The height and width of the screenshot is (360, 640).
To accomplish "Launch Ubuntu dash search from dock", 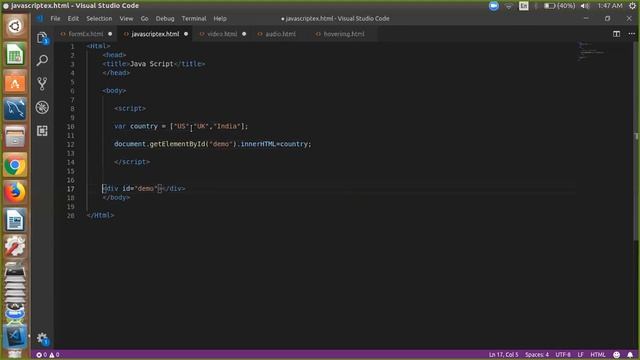I will click(15, 27).
